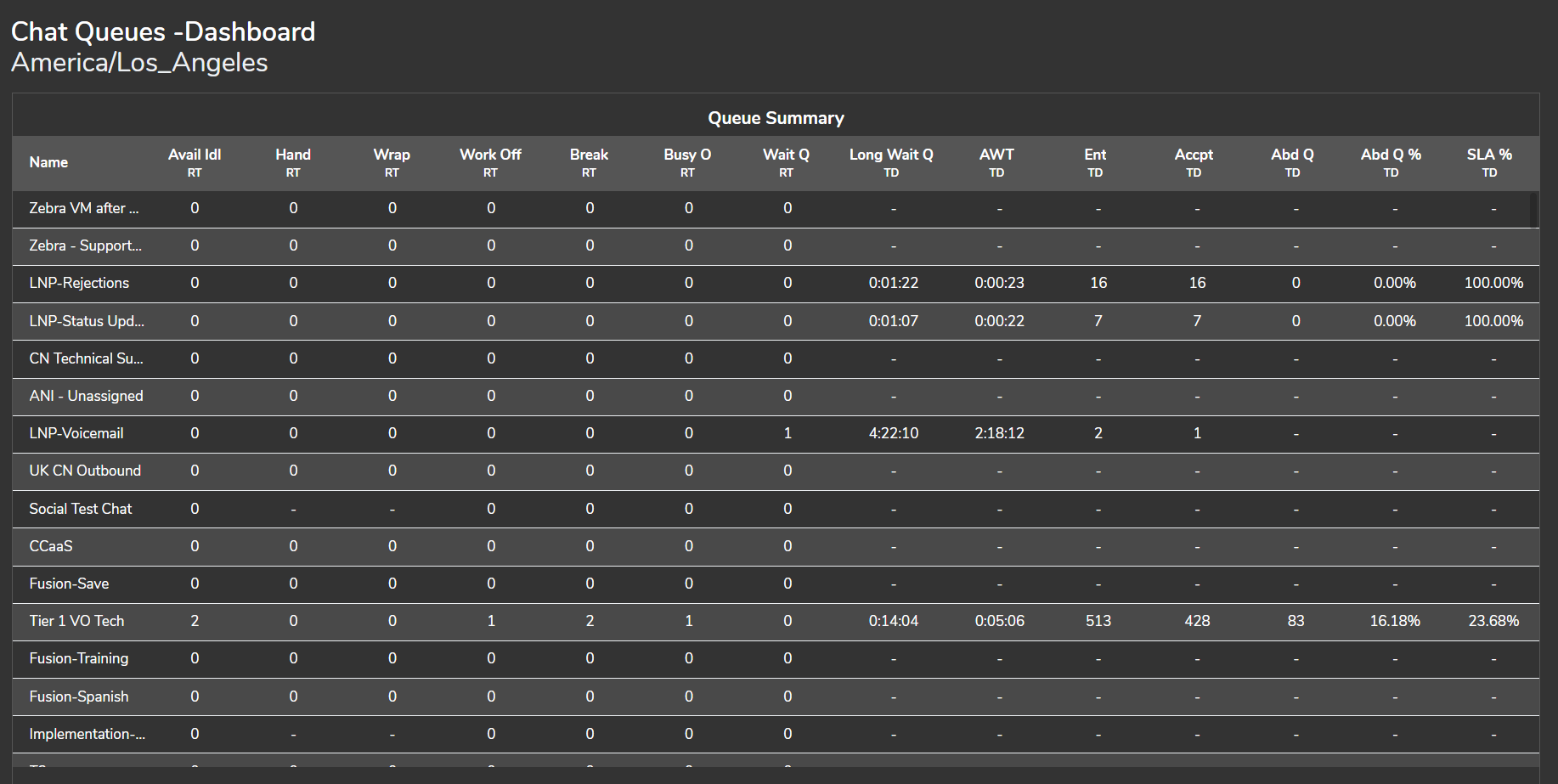Image resolution: width=1558 pixels, height=784 pixels.
Task: Click Tier 1 VO Tech Abd Q value 83
Action: (x=1296, y=621)
